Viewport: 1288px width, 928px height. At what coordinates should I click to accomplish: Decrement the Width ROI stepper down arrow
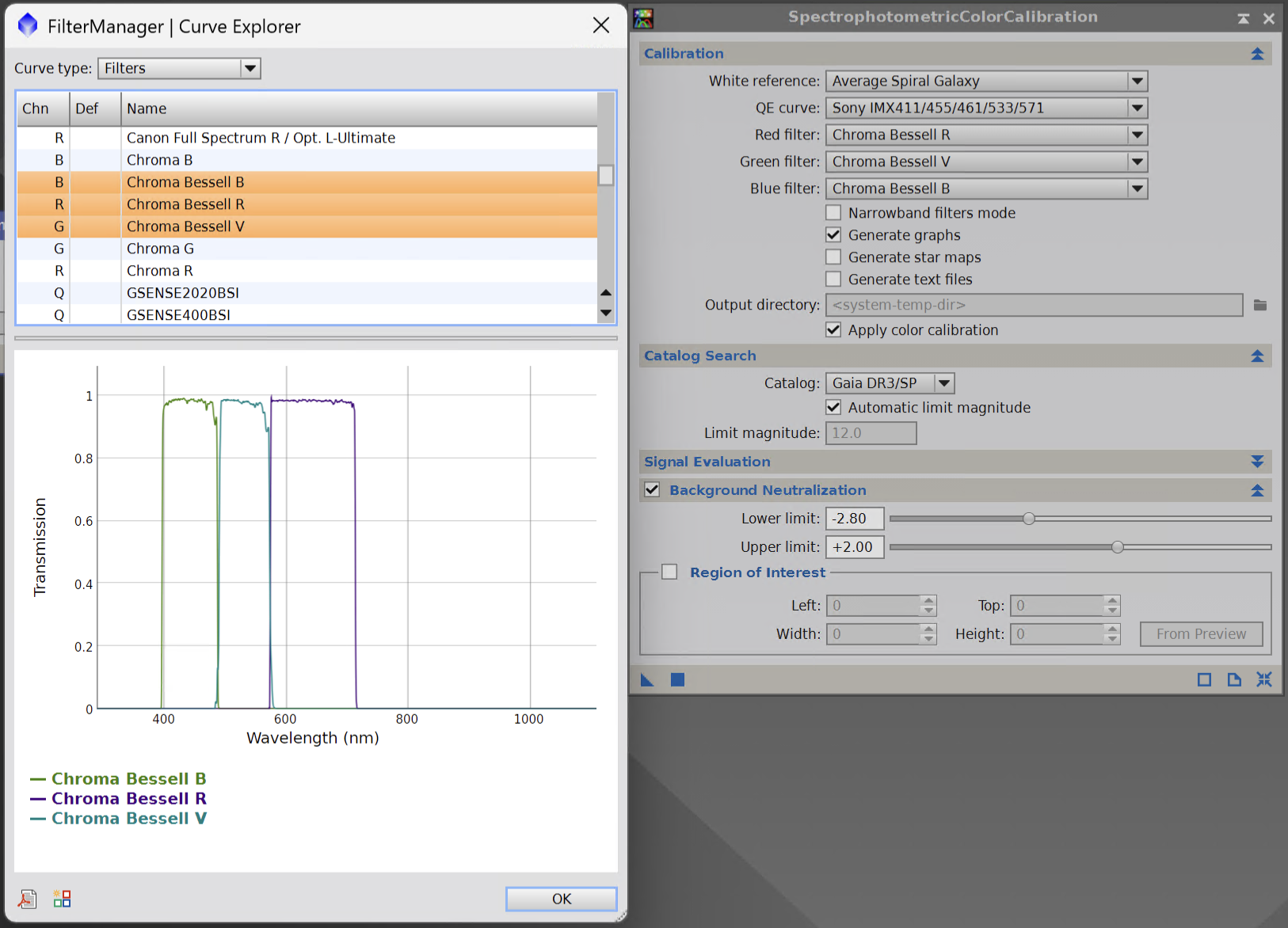(x=928, y=639)
